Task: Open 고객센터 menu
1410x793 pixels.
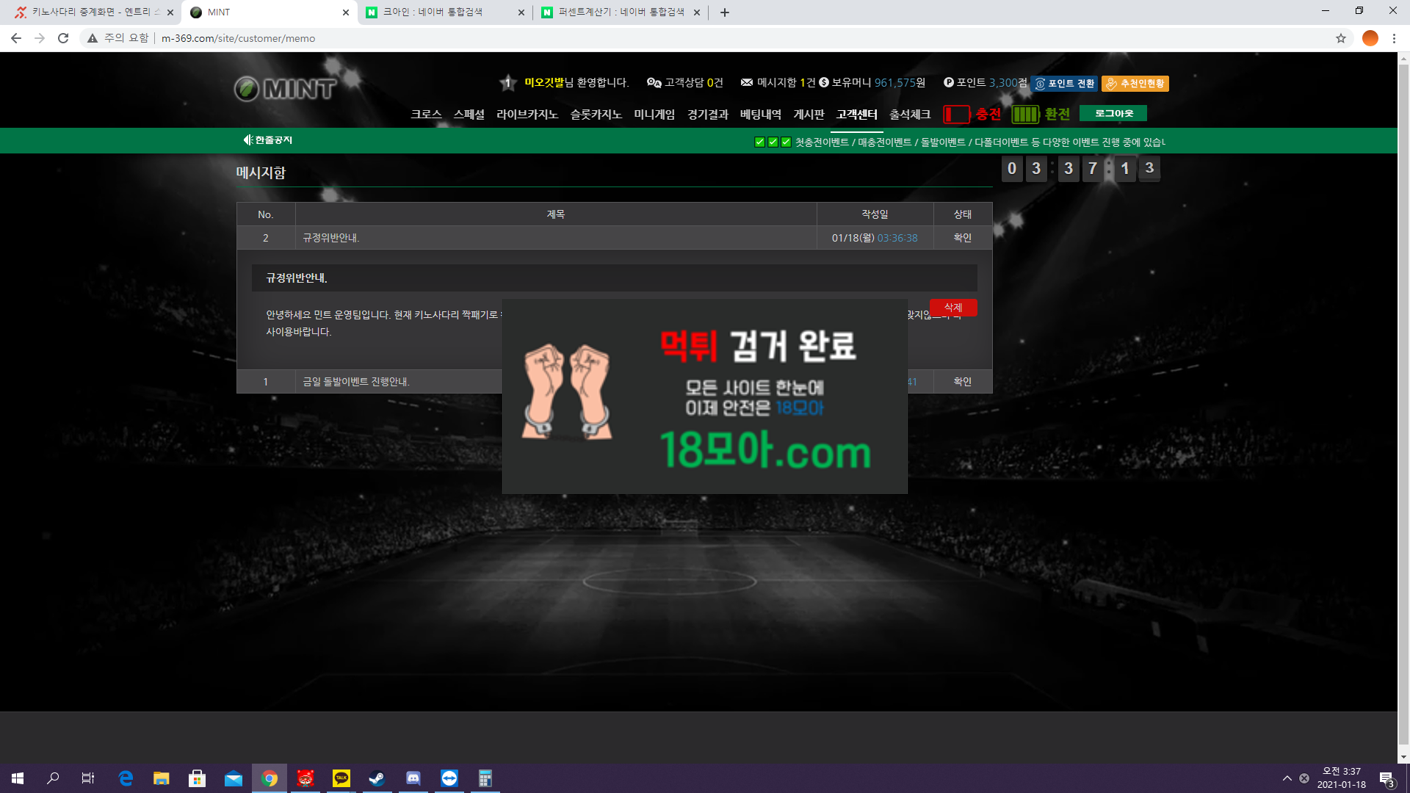Action: 857,115
